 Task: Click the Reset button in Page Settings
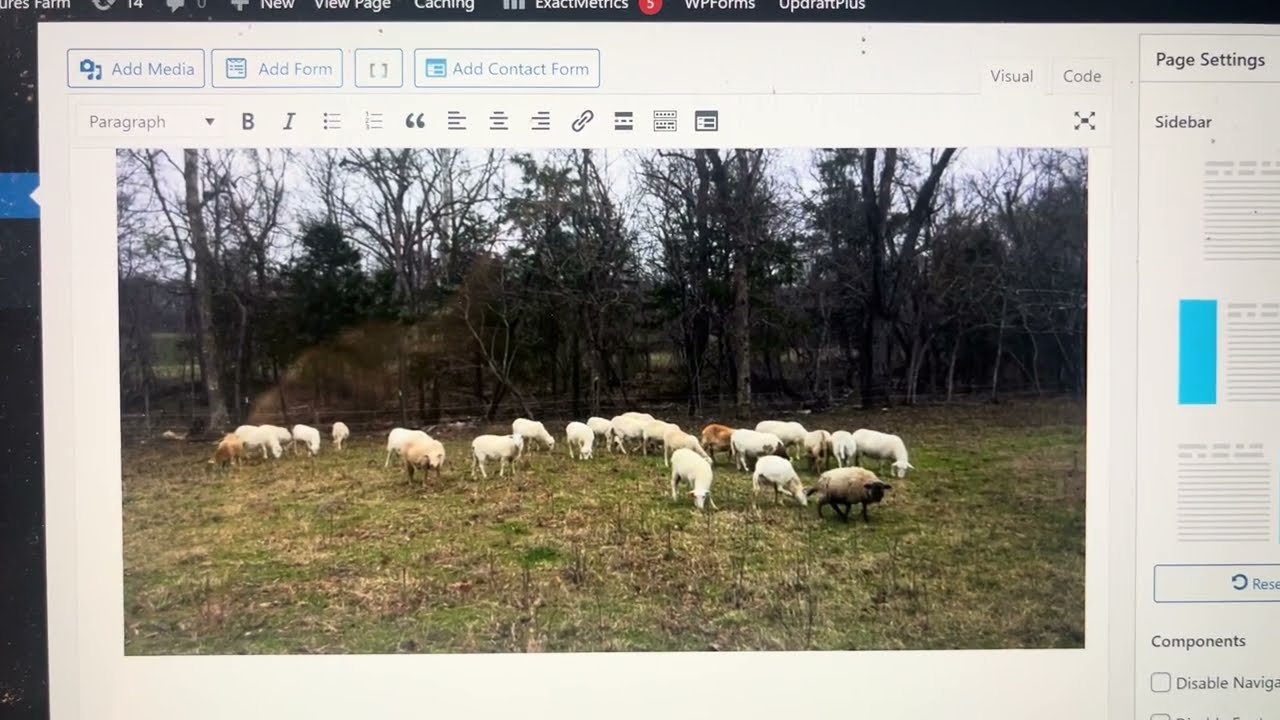[x=1217, y=583]
